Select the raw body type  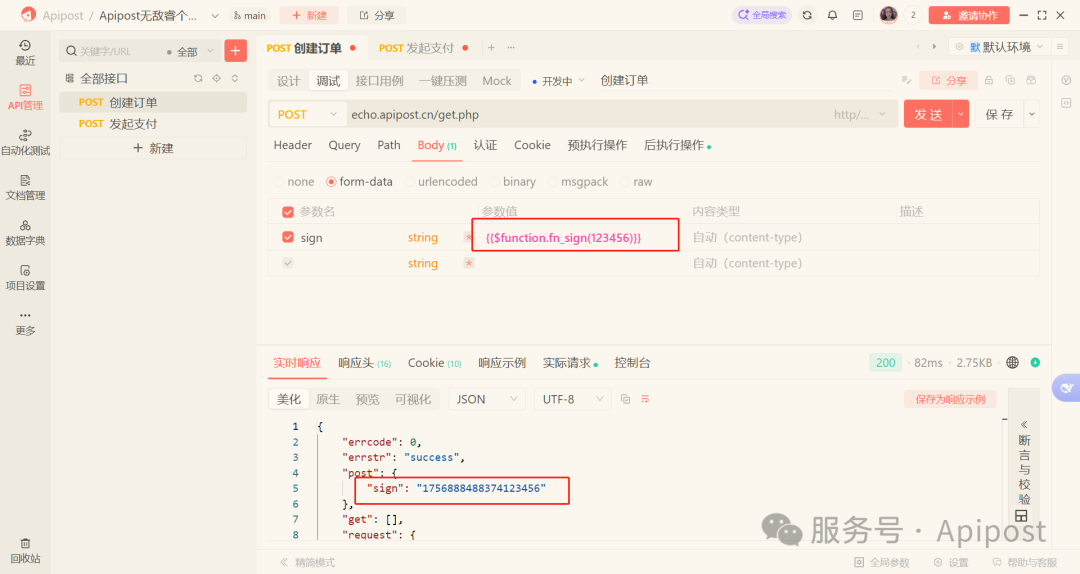636,182
